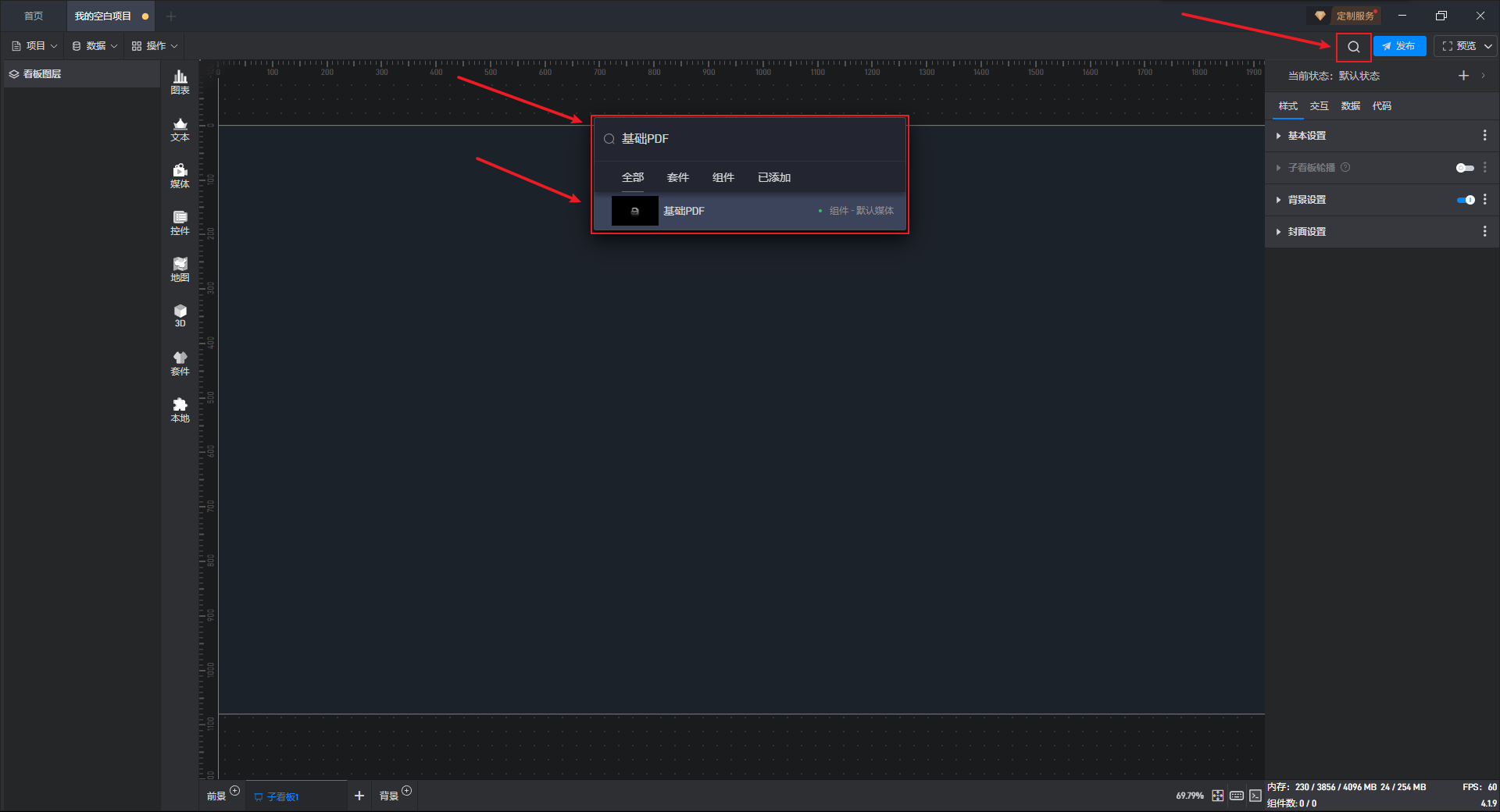Open the 图表 chart components panel

tap(180, 82)
